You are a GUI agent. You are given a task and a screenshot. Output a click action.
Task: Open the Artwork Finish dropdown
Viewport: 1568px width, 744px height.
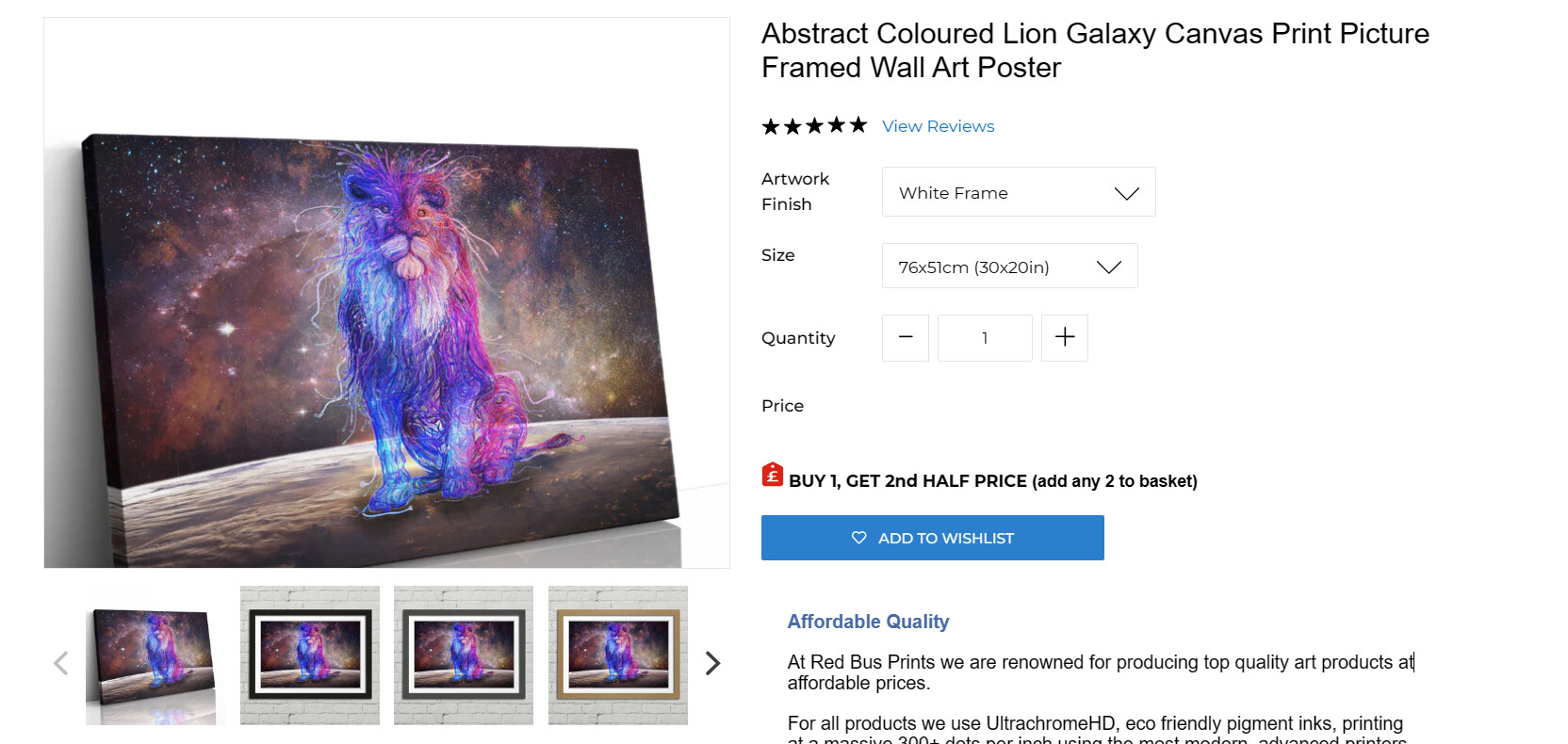1018,192
